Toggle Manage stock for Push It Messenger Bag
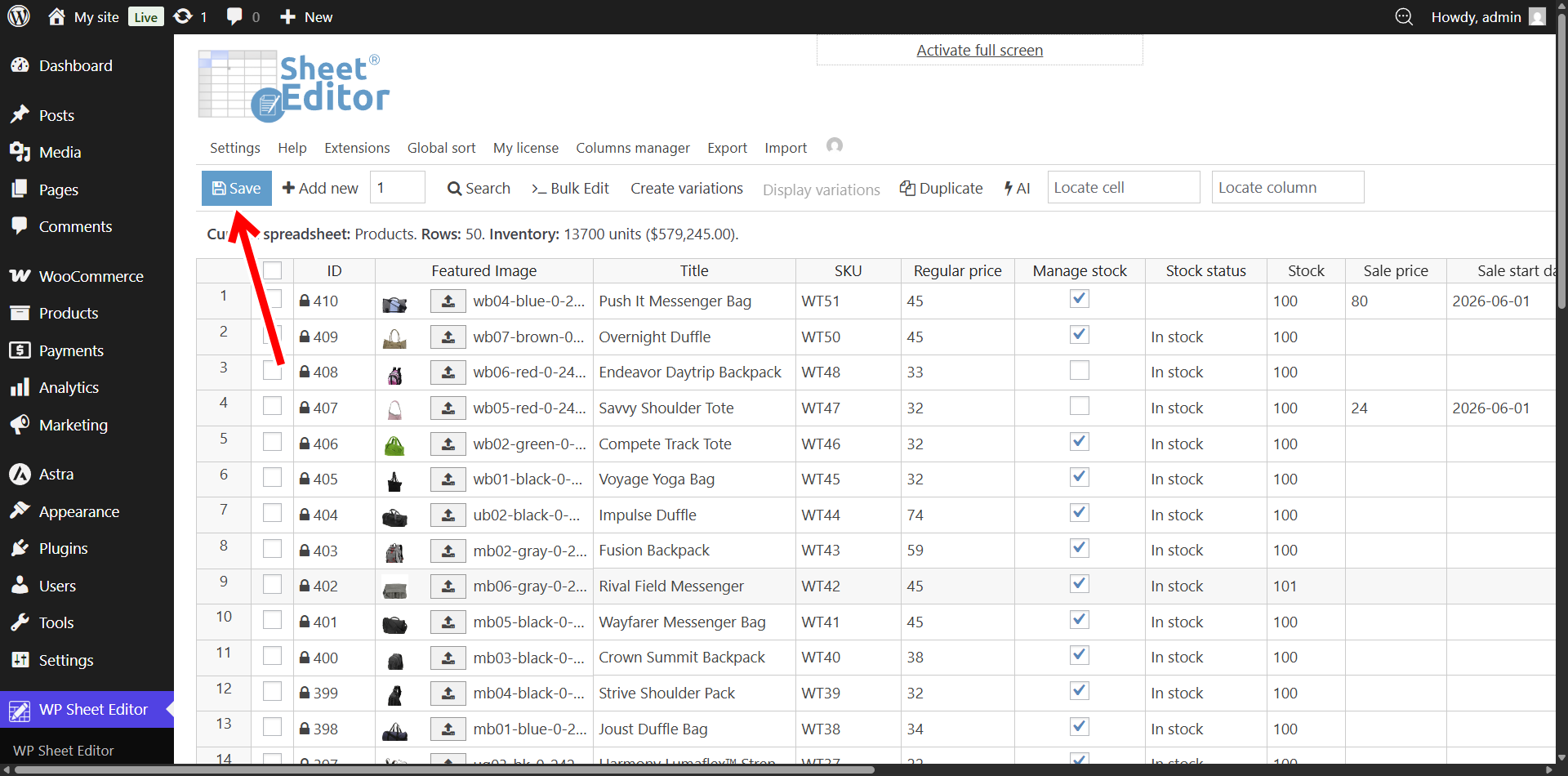 pyautogui.click(x=1080, y=299)
